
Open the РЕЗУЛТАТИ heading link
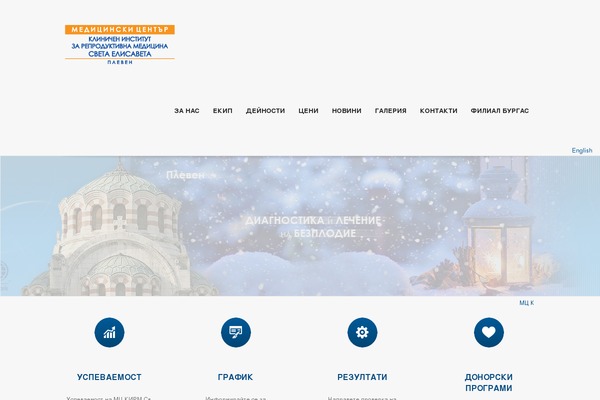(x=362, y=377)
